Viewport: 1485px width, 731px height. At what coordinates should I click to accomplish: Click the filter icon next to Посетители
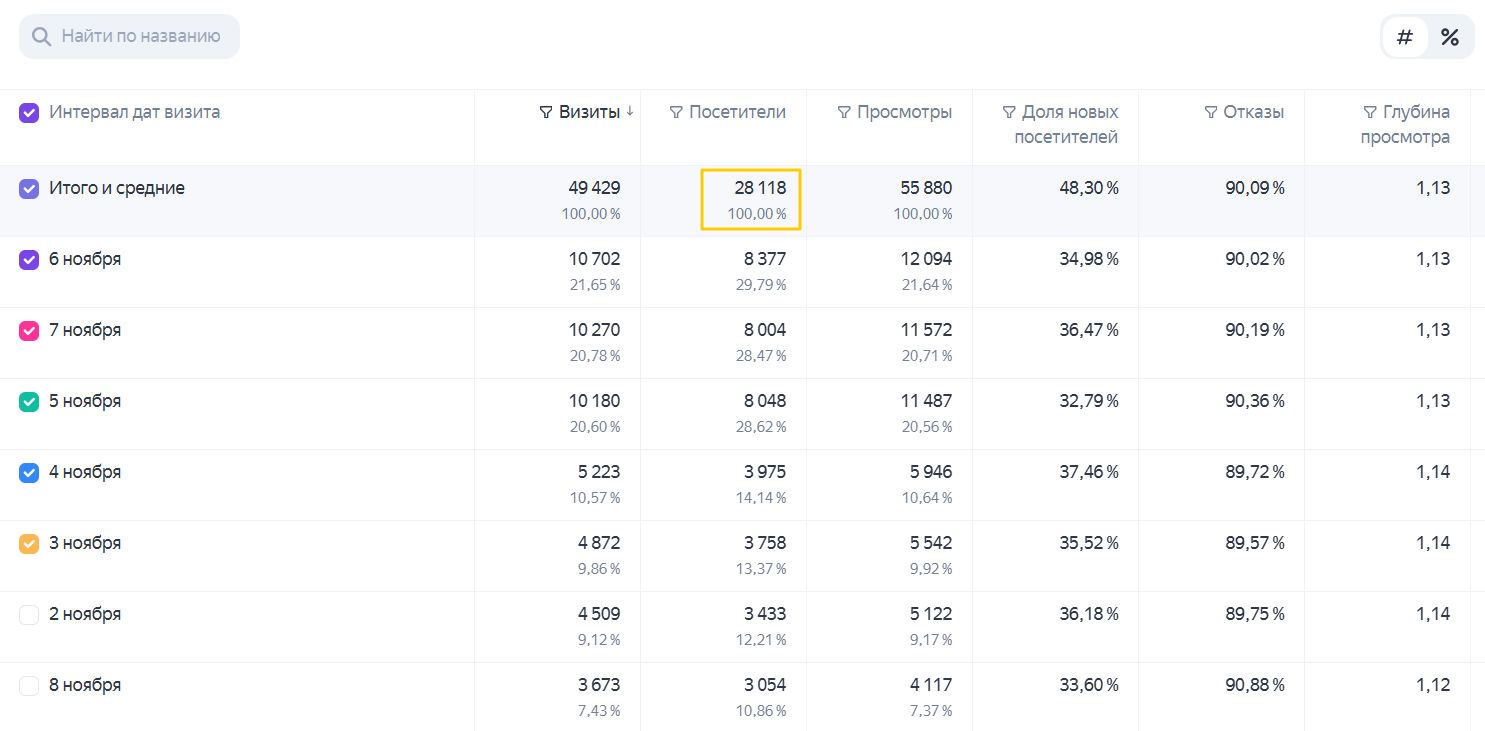(x=676, y=112)
